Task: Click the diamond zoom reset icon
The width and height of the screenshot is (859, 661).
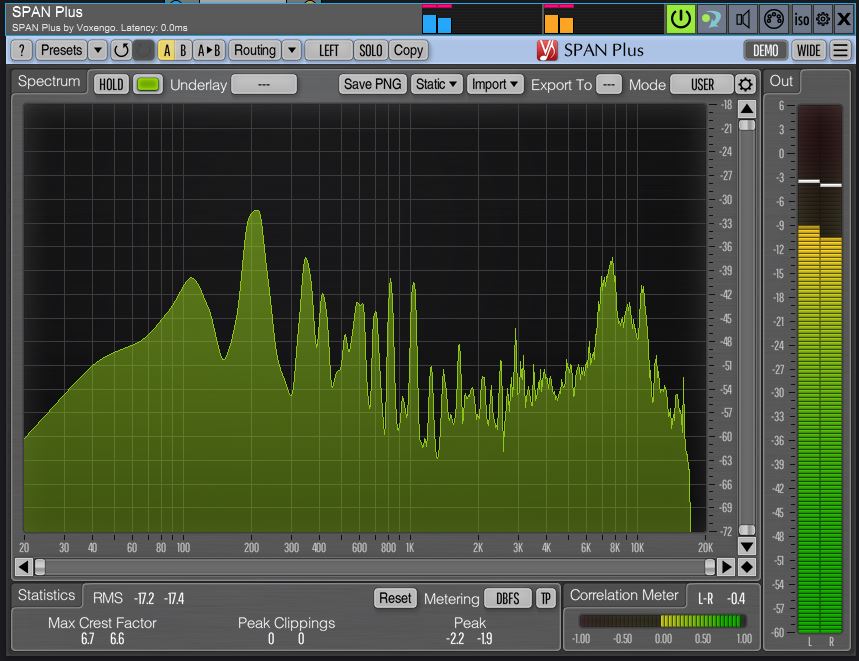Action: click(x=746, y=567)
